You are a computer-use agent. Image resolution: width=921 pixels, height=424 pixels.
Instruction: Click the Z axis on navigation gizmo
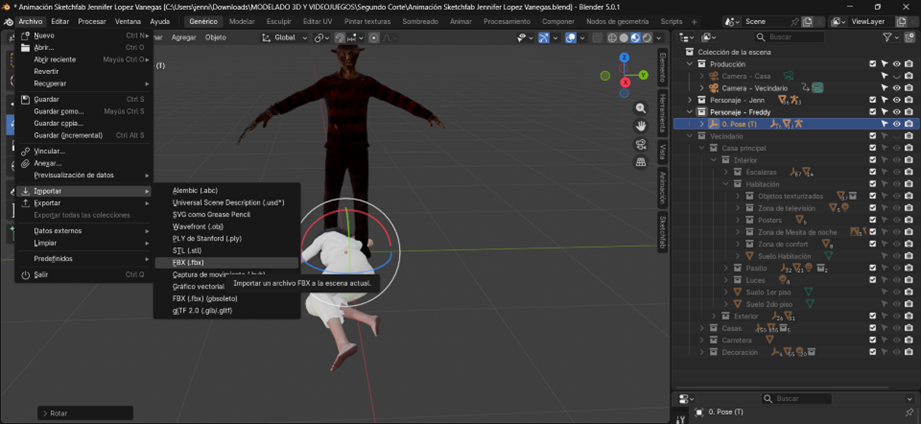tap(624, 58)
